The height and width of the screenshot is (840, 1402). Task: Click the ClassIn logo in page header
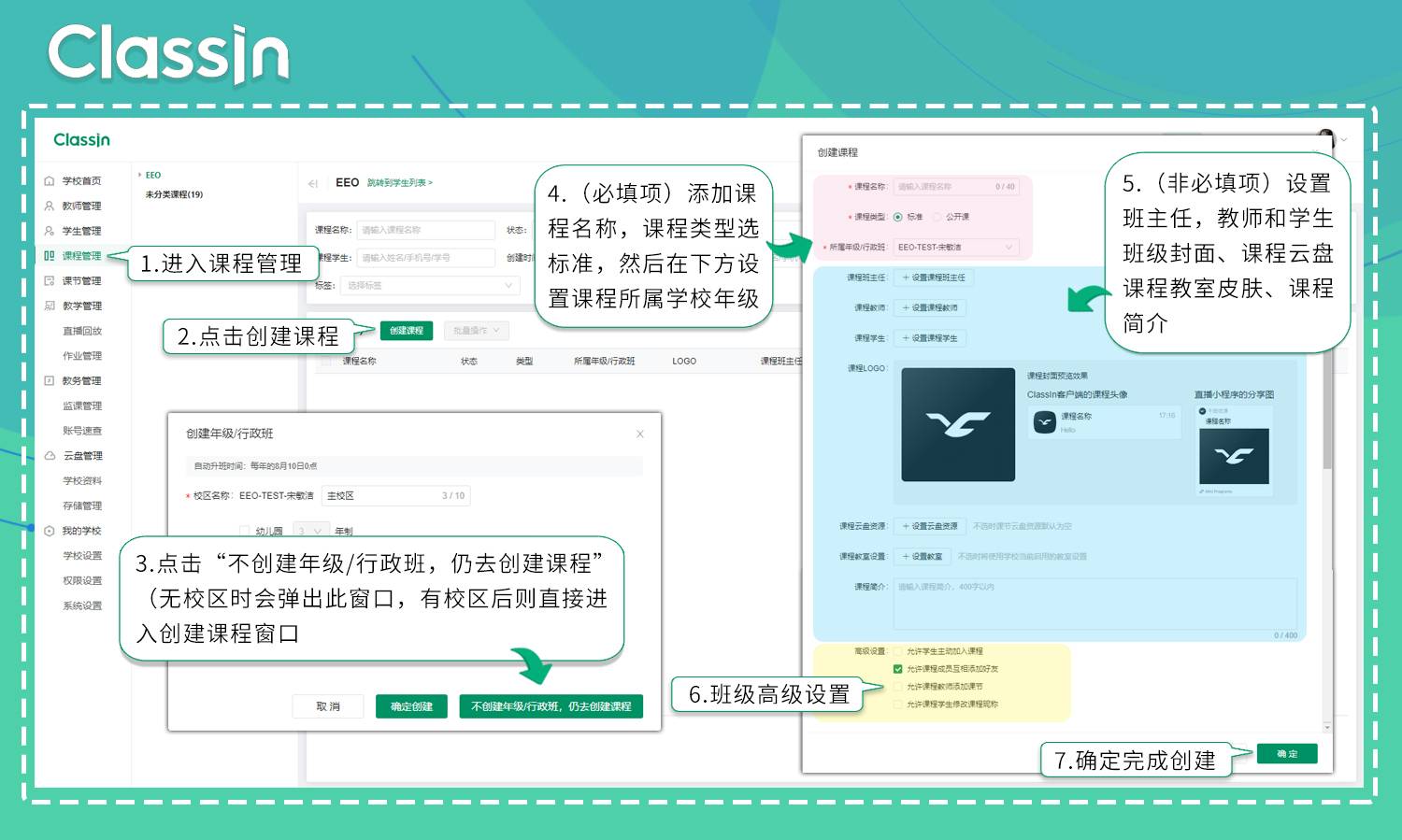tap(82, 140)
